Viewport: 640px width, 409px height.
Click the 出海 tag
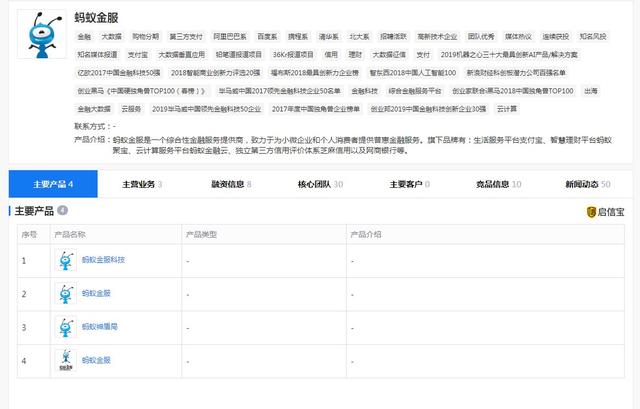pos(591,91)
